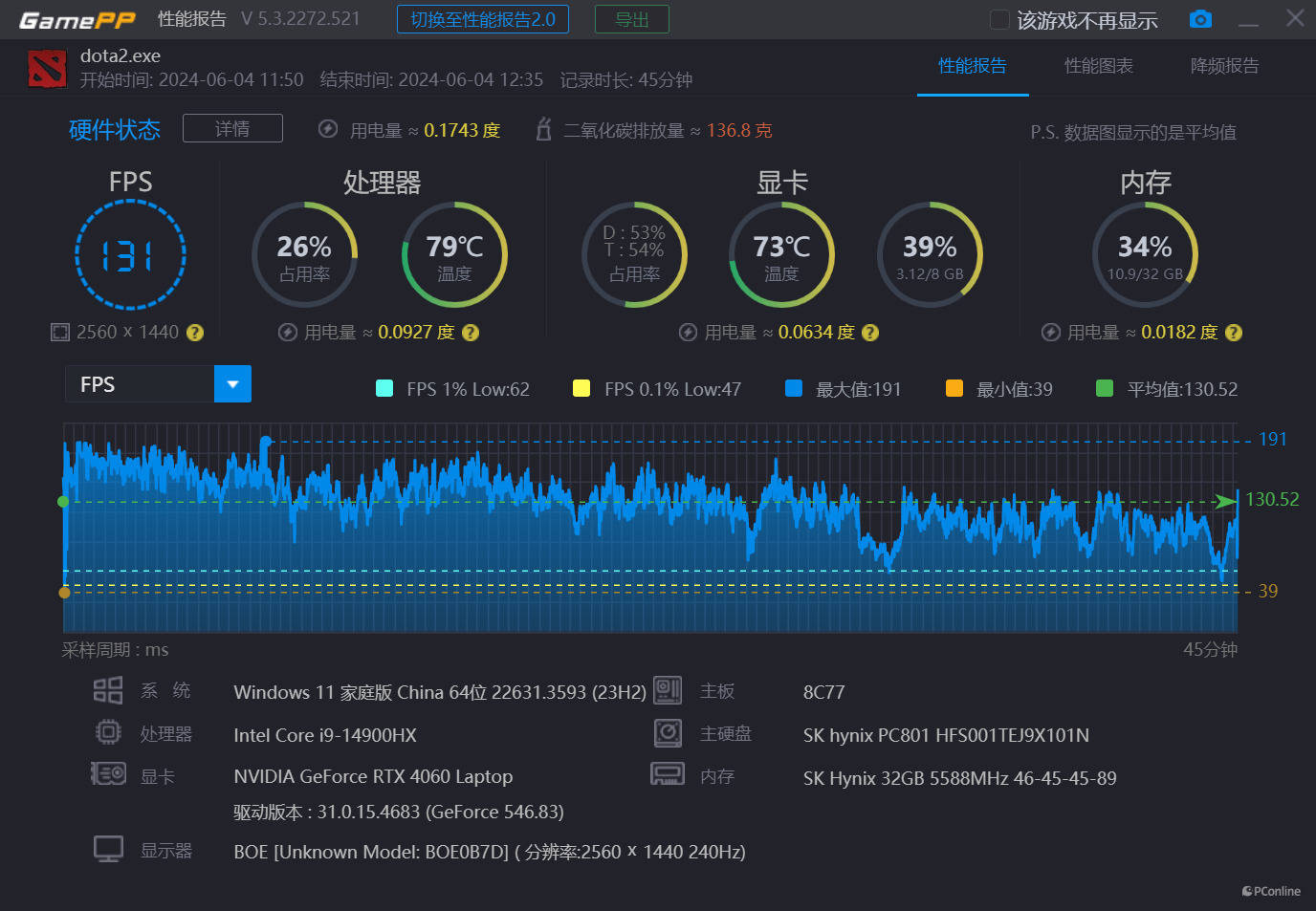
Task: Click the orange 最小值 legend swatch
Action: tap(954, 388)
